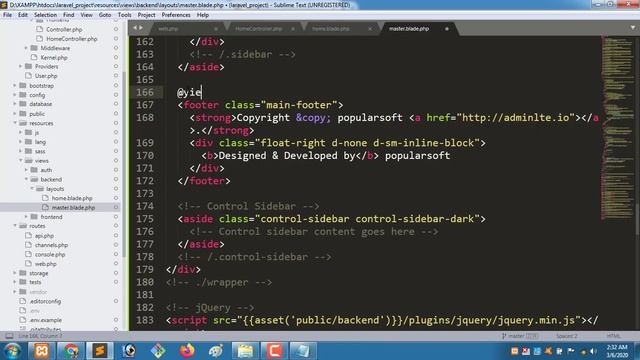
Task: Open the Goto menu
Action: point(105,15)
